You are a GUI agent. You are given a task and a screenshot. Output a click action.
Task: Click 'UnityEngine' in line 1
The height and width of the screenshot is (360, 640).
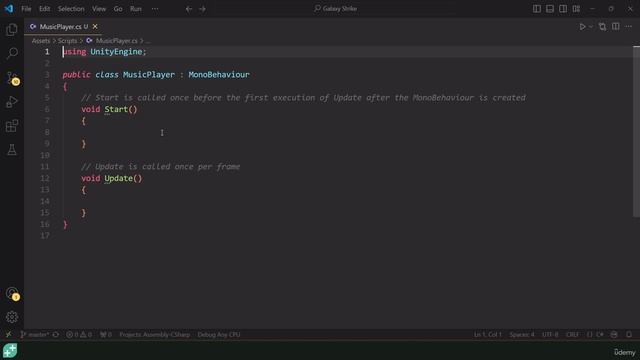coord(116,51)
